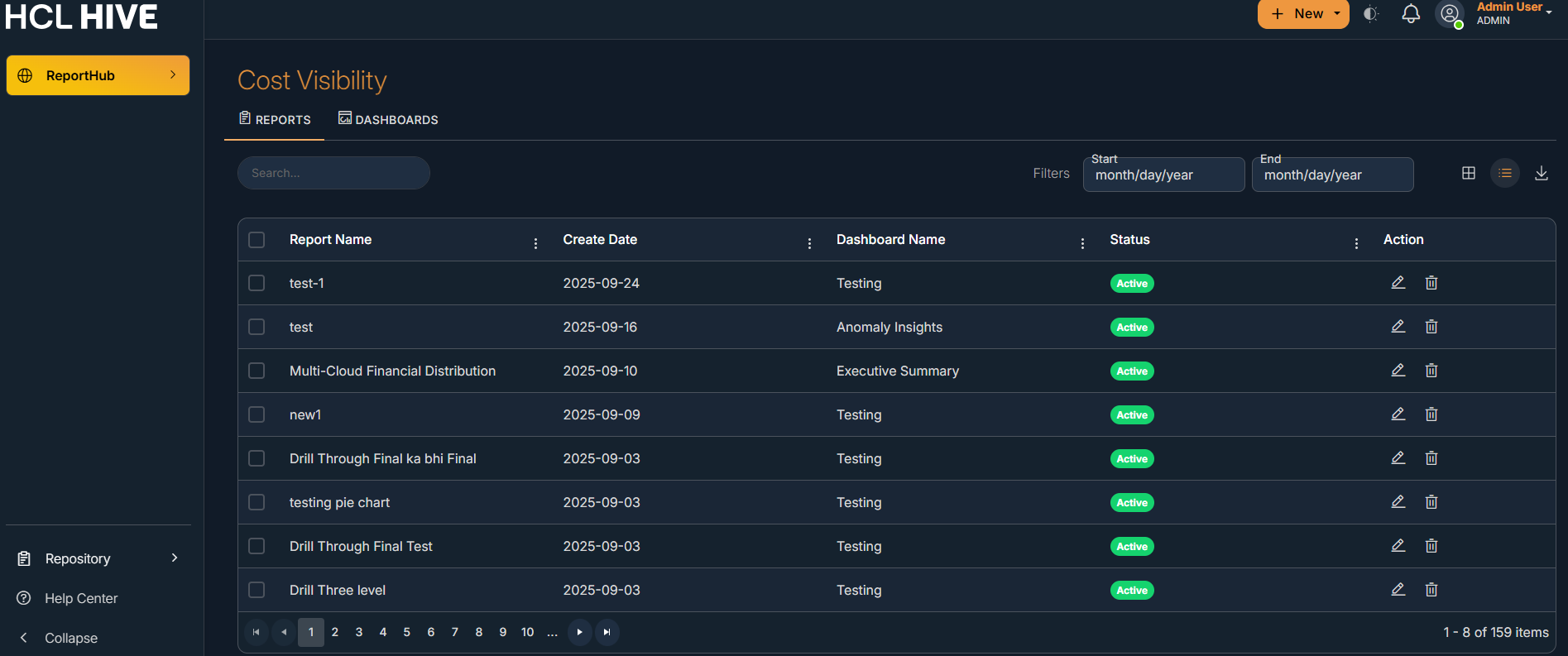Tick the checkbox for new1 report
Image resolution: width=1568 pixels, height=656 pixels.
click(x=257, y=414)
